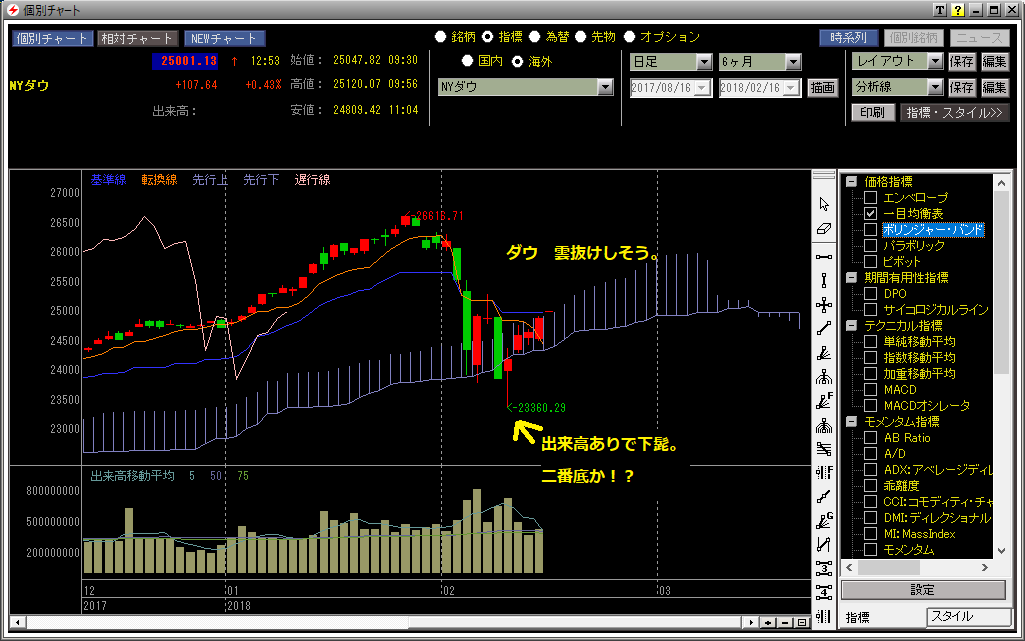
Task: Select the 先物 radio button
Action: 580,37
